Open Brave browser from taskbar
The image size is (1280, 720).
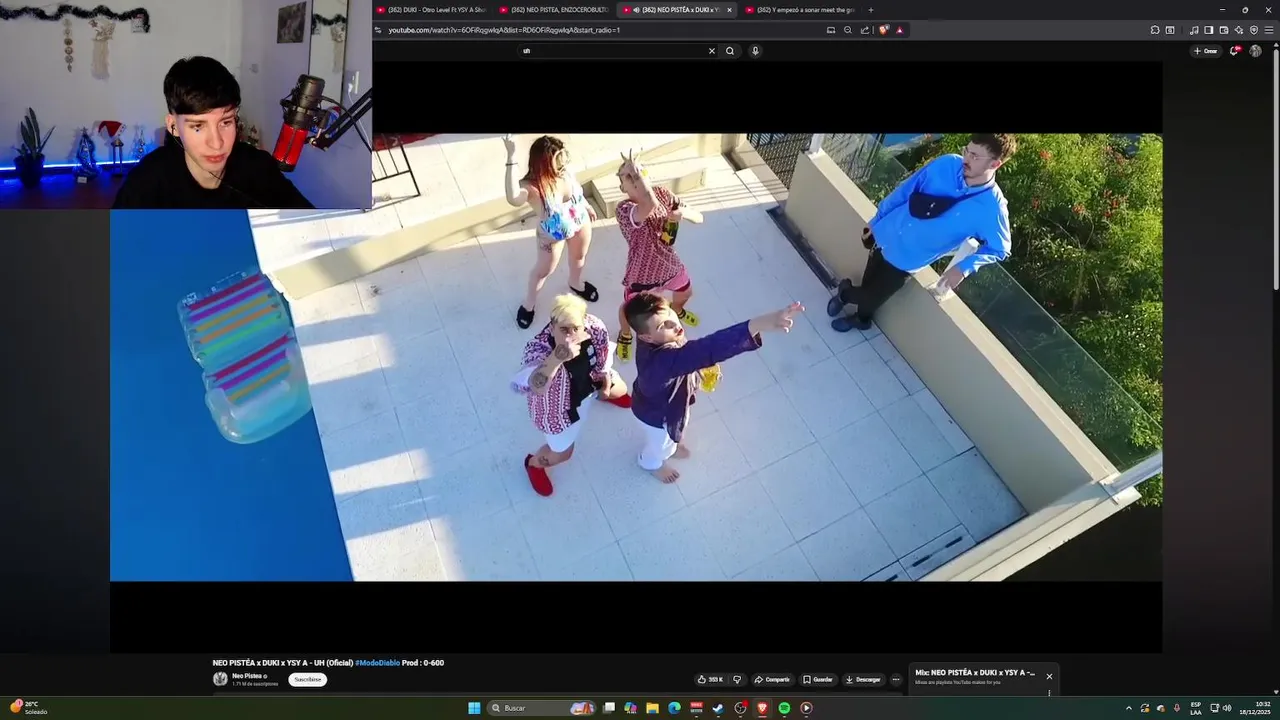(762, 708)
